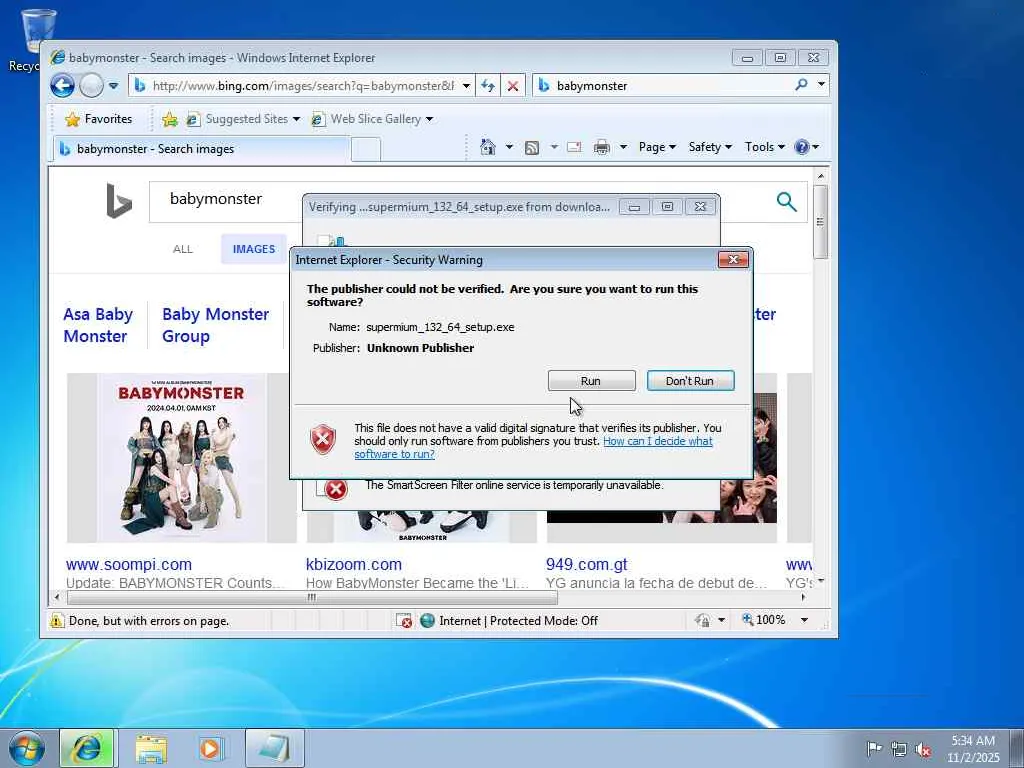Click the Bing page blue search magnifier
The width and height of the screenshot is (1024, 768).
click(786, 202)
